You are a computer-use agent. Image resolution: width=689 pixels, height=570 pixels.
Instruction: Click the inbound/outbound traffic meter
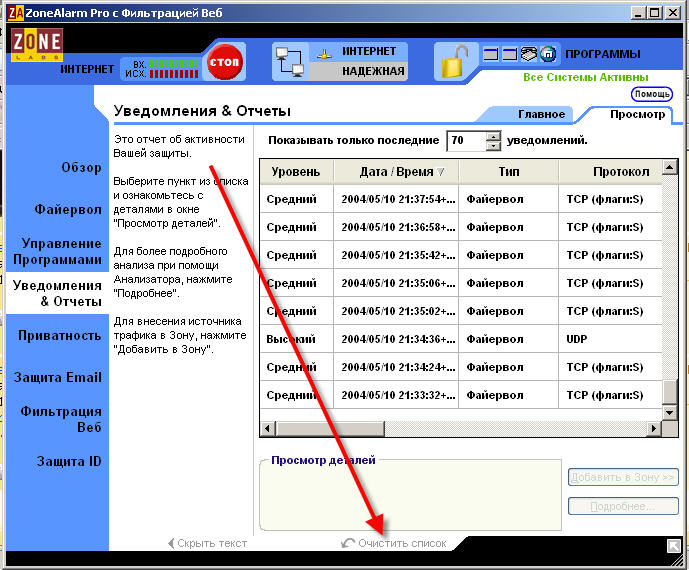pos(174,69)
